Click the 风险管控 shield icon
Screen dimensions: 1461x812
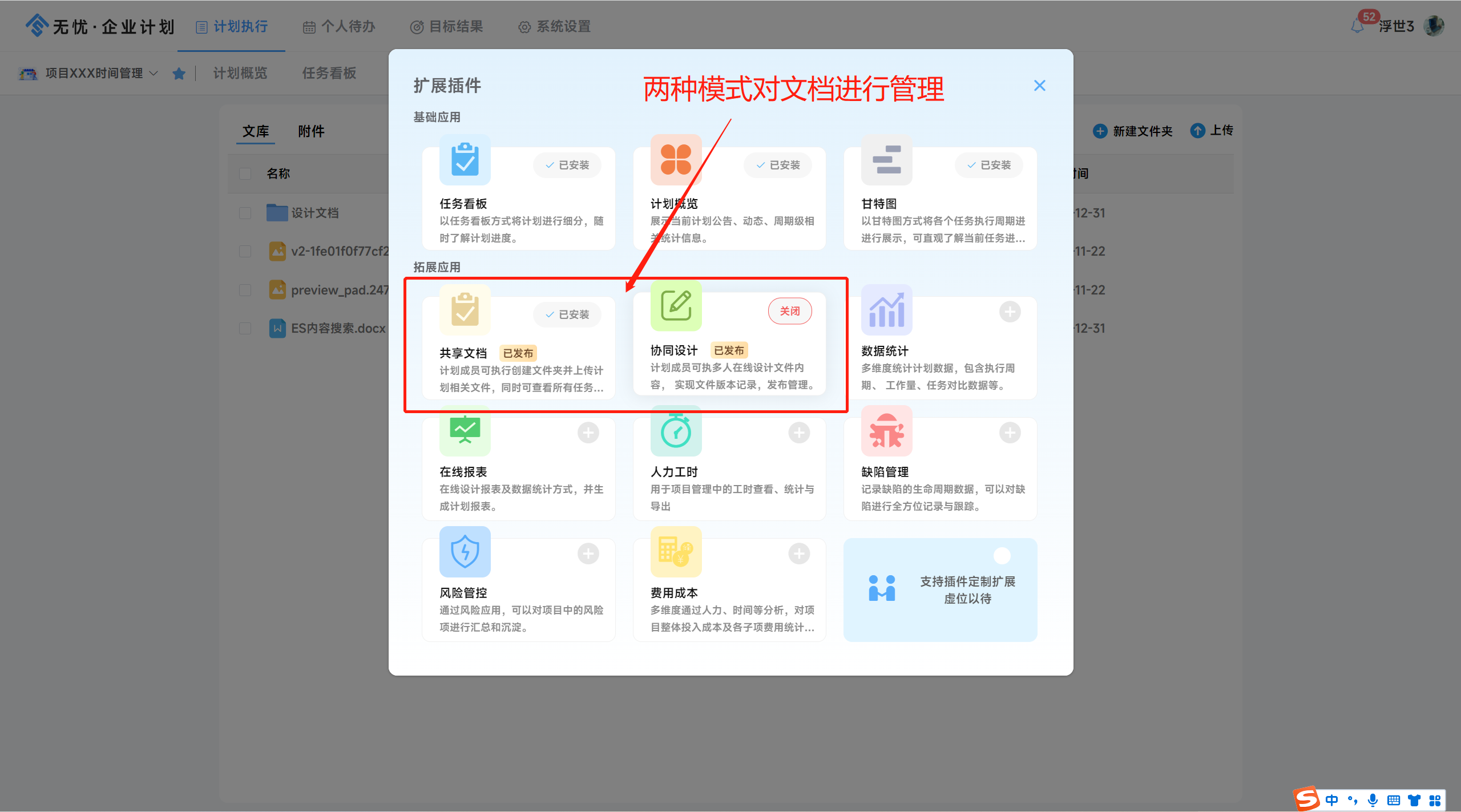pyautogui.click(x=465, y=552)
